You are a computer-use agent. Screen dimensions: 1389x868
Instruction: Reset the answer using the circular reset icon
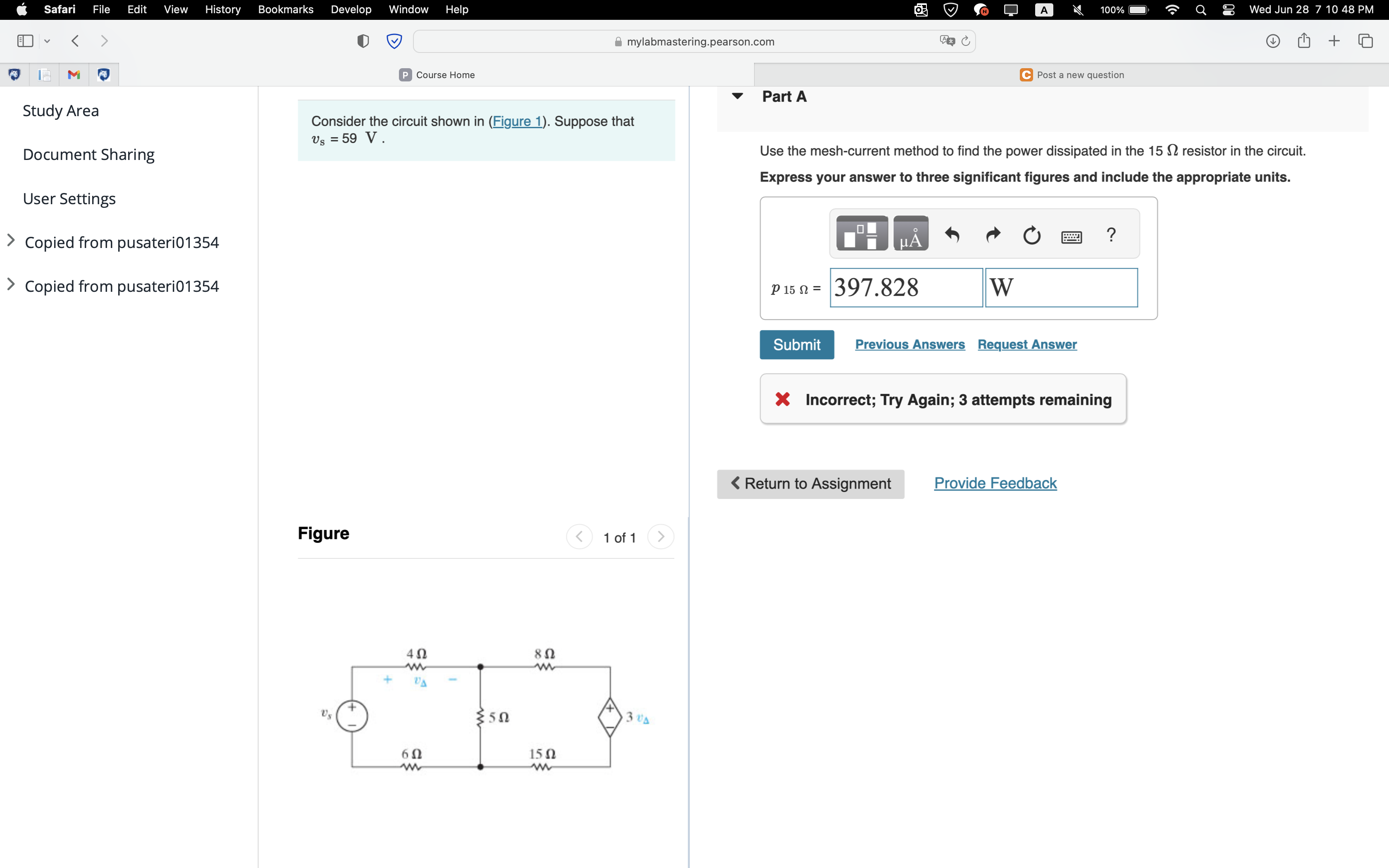click(1031, 235)
